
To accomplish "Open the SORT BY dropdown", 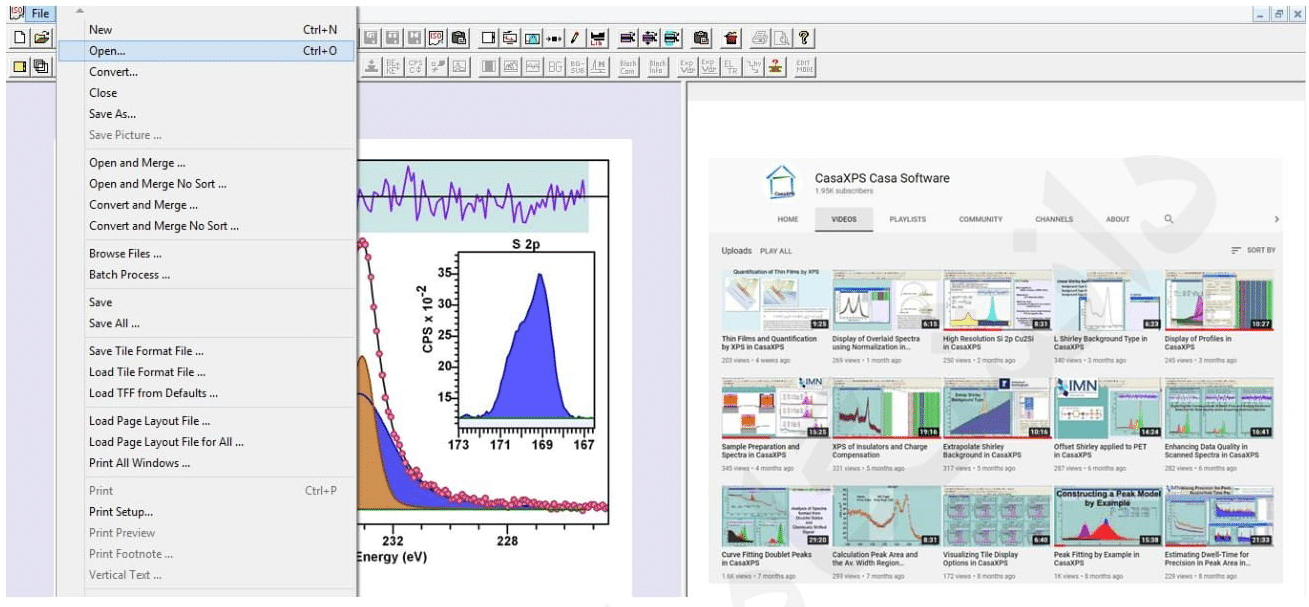I will pyautogui.click(x=1254, y=250).
